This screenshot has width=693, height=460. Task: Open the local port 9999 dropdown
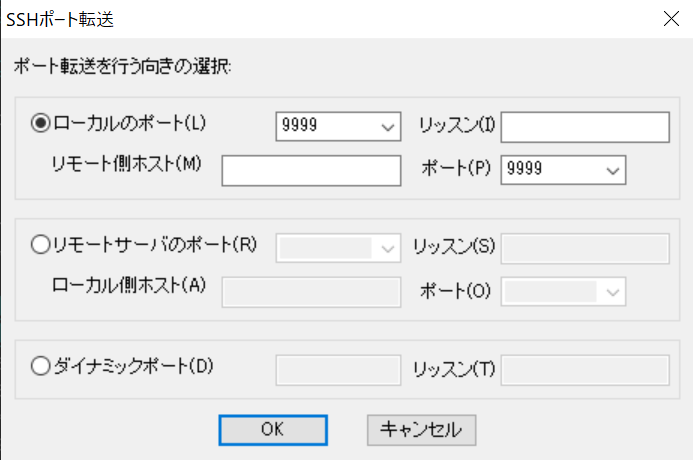click(x=338, y=126)
